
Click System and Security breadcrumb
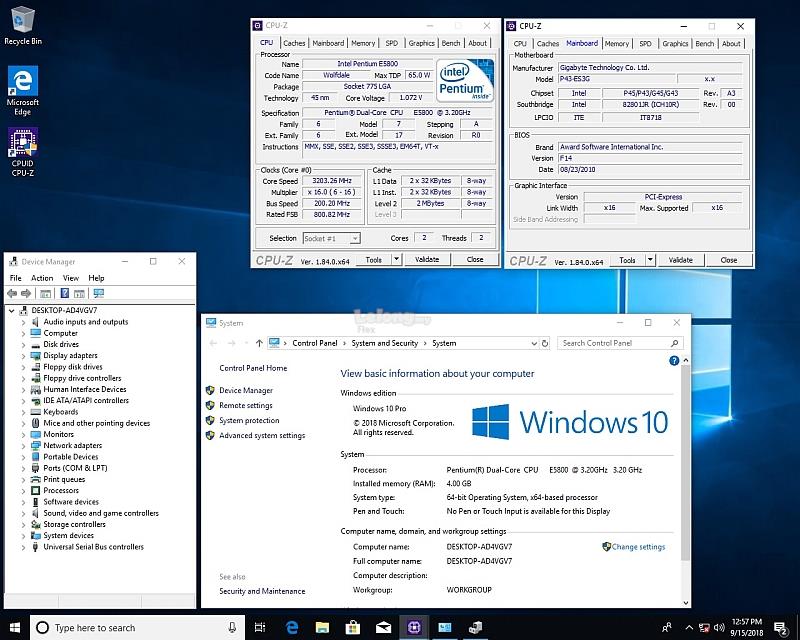coord(385,343)
